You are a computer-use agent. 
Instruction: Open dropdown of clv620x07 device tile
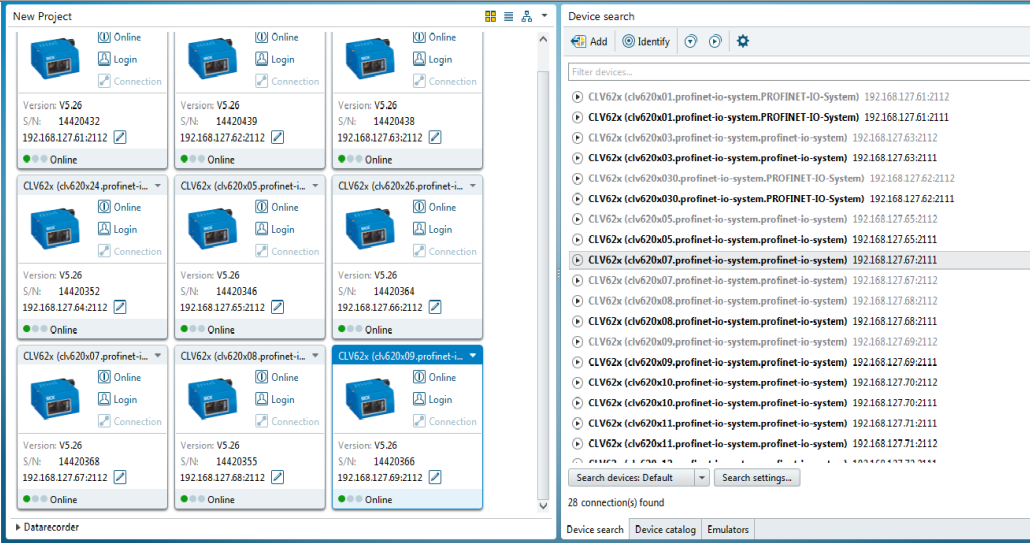tap(158, 357)
